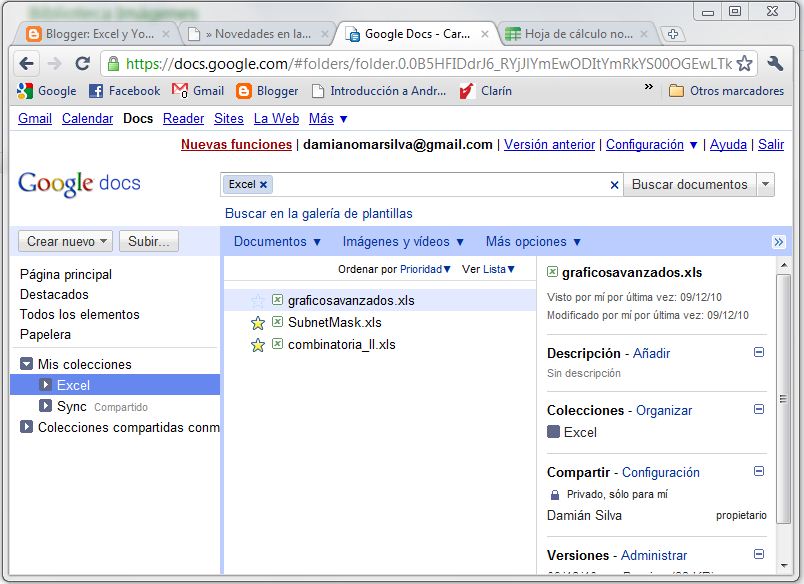
Task: Click the Buscar documentos button
Action: point(690,185)
